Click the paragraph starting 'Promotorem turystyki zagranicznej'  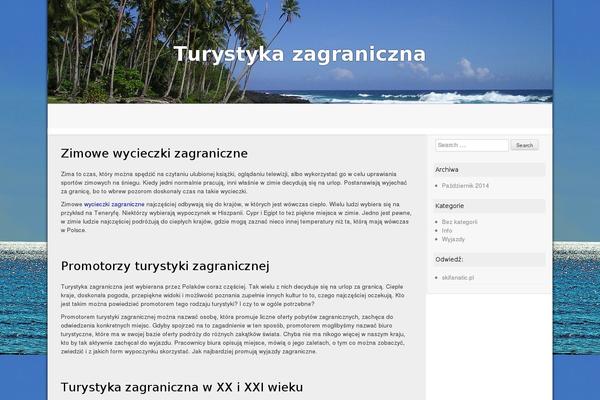233,334
